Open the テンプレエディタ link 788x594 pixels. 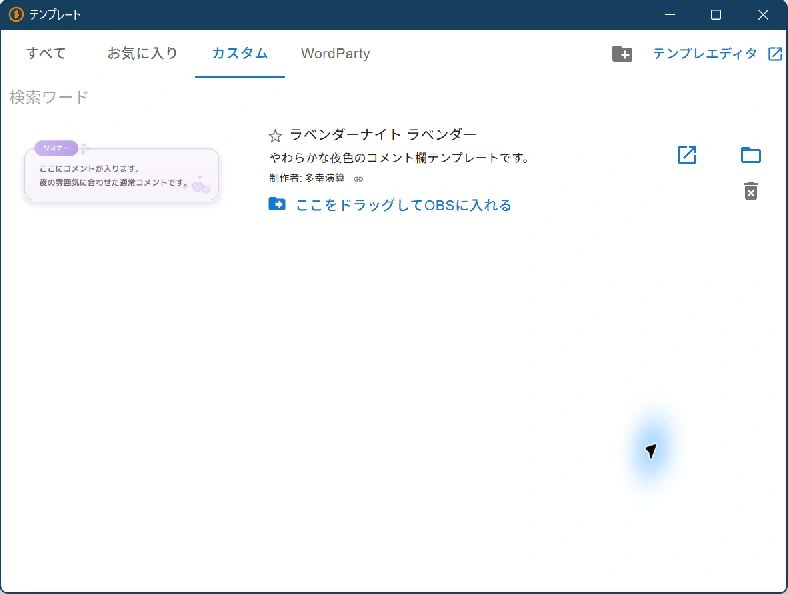pos(705,53)
